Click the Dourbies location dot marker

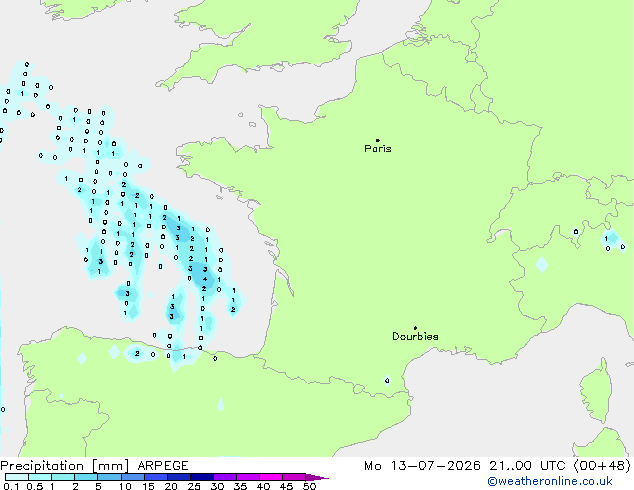[415, 328]
